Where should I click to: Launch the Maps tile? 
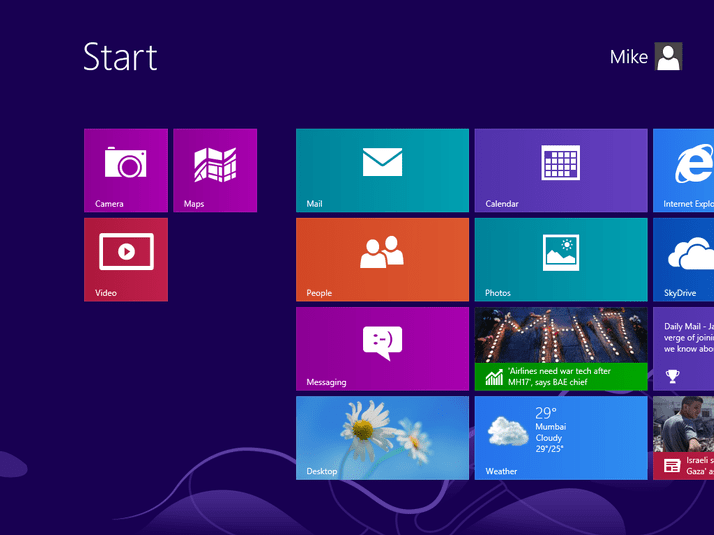(215, 170)
